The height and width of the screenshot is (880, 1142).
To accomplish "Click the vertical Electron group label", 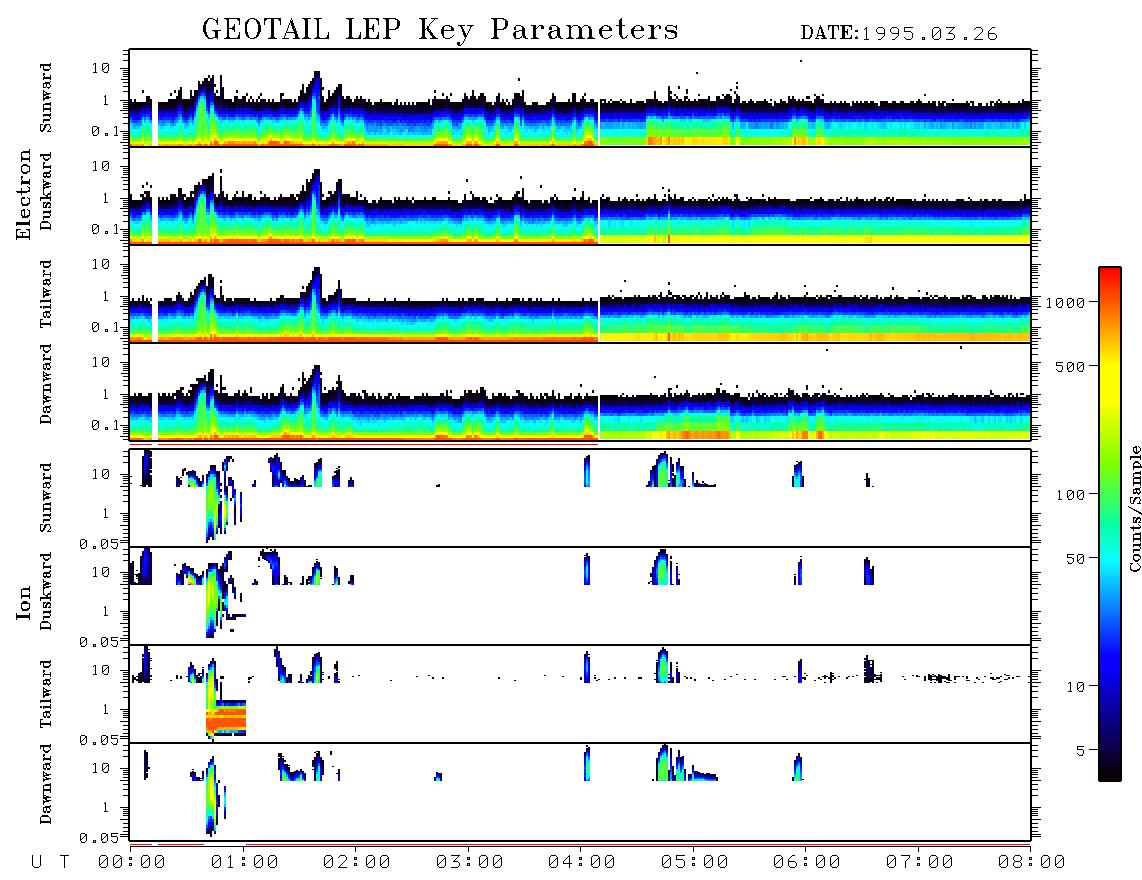I will (x=23, y=195).
